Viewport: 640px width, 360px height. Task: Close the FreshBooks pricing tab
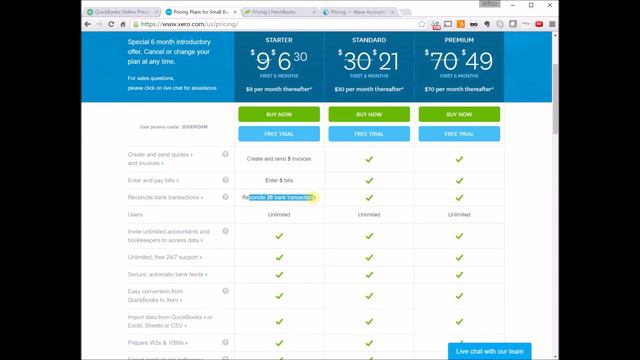pyautogui.click(x=314, y=12)
